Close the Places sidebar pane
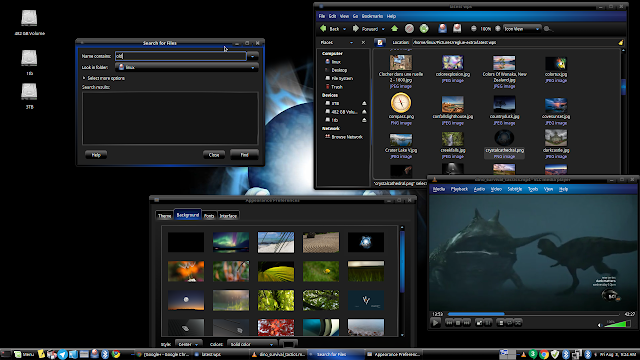640x360 pixels. point(363,42)
